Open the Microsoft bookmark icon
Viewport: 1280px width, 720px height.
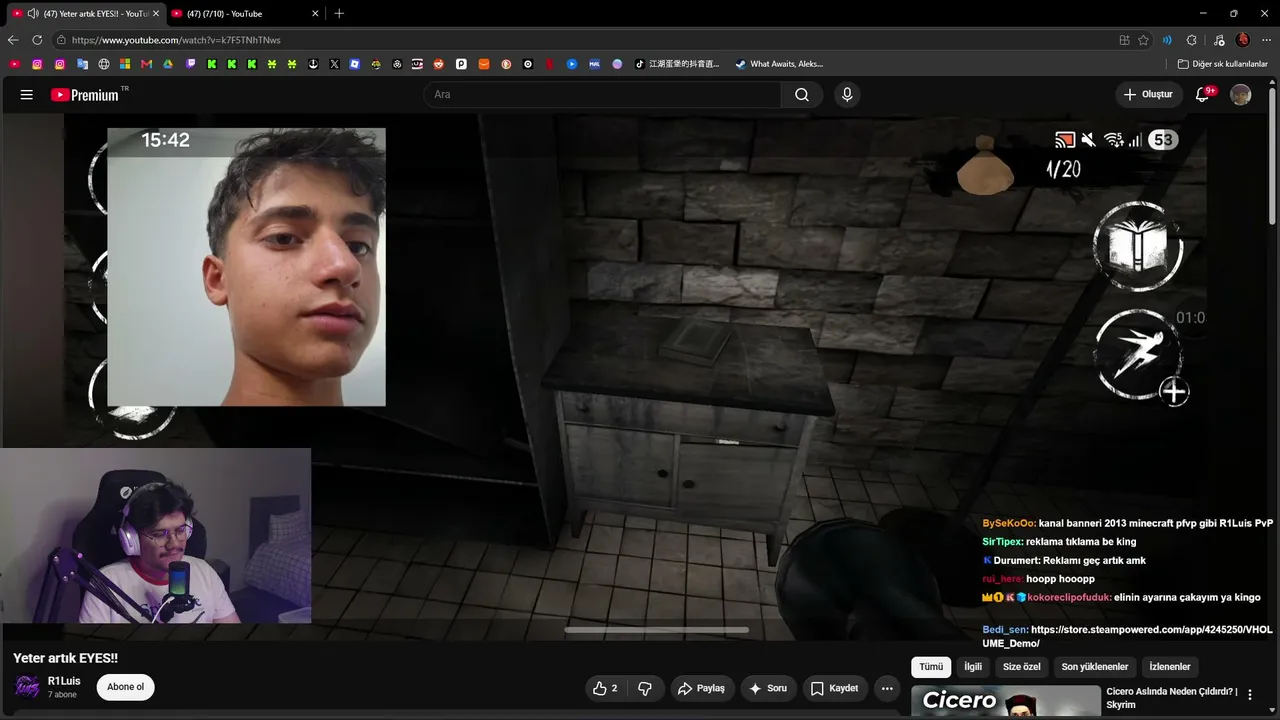tap(125, 64)
